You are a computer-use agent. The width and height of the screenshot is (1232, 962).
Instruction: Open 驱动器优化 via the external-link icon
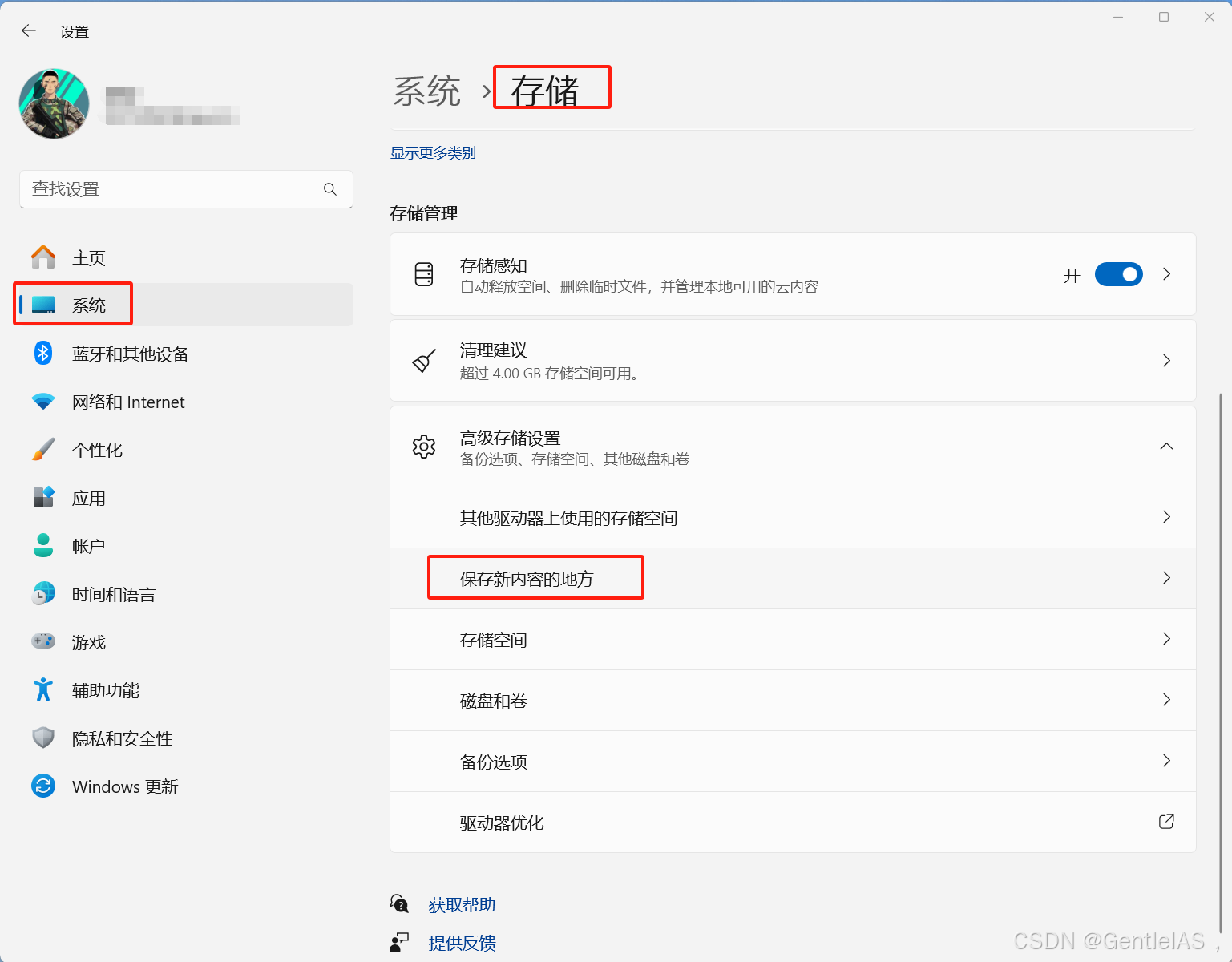pyautogui.click(x=1166, y=822)
